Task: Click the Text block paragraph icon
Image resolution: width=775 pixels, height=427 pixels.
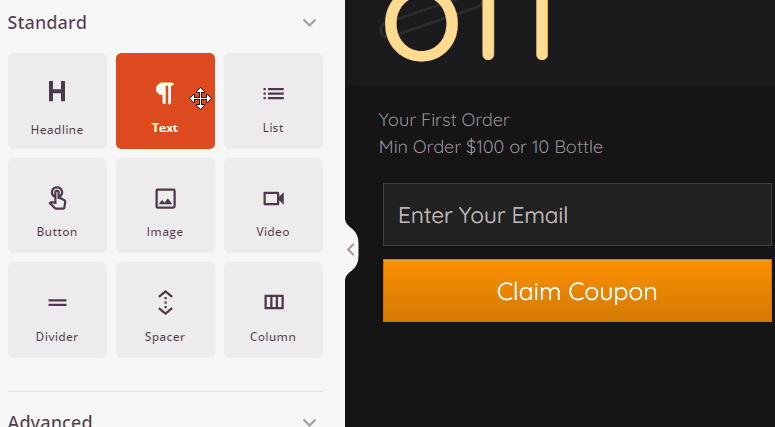Action: click(x=165, y=93)
